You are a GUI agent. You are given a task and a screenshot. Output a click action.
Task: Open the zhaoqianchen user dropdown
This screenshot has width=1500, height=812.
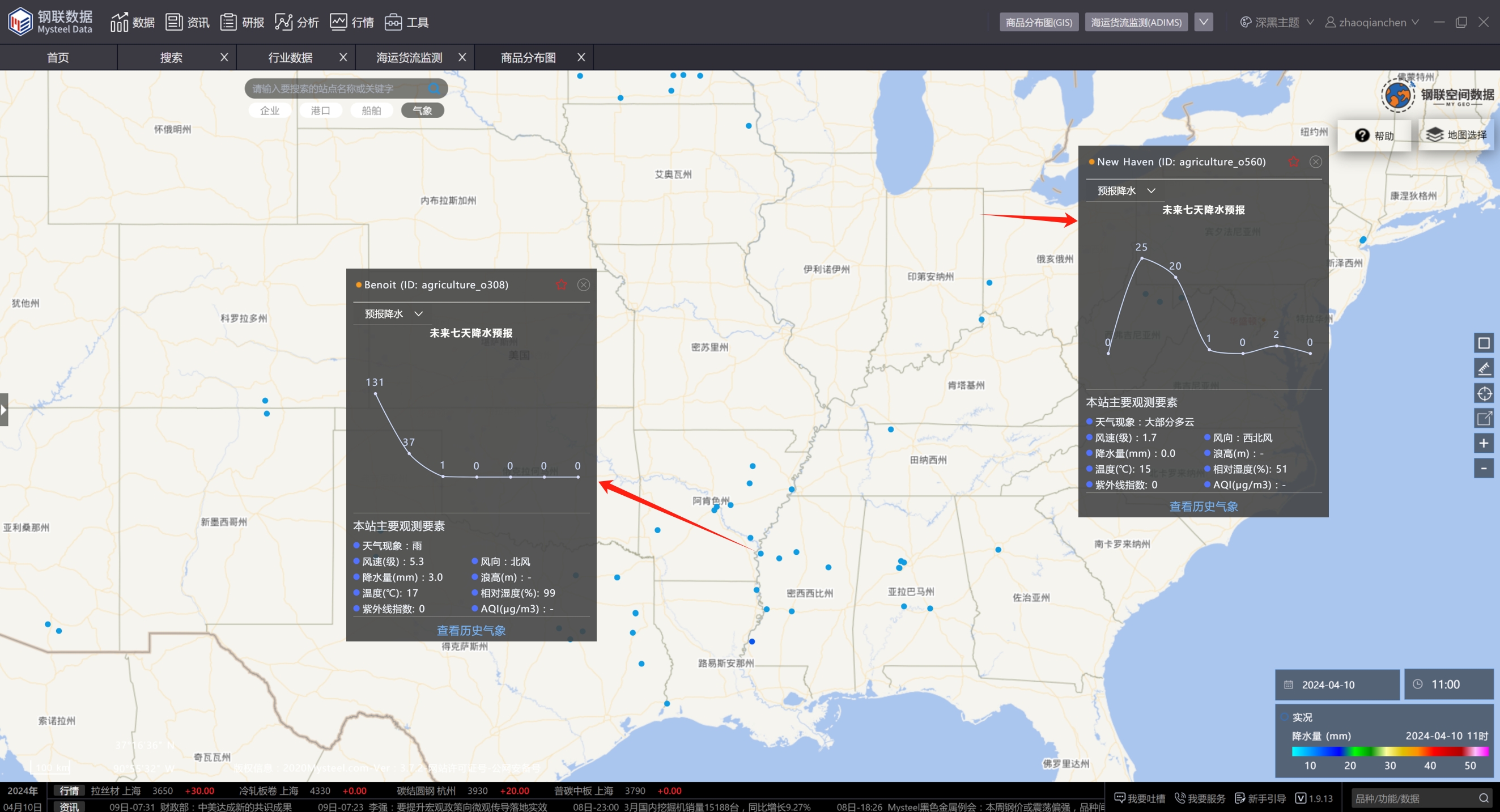1372,22
